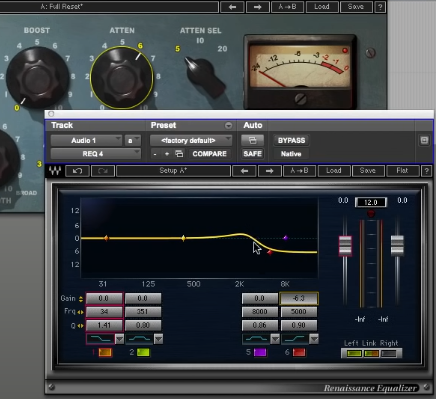Open the REQ 4 plugin selector dropdown

point(96,154)
